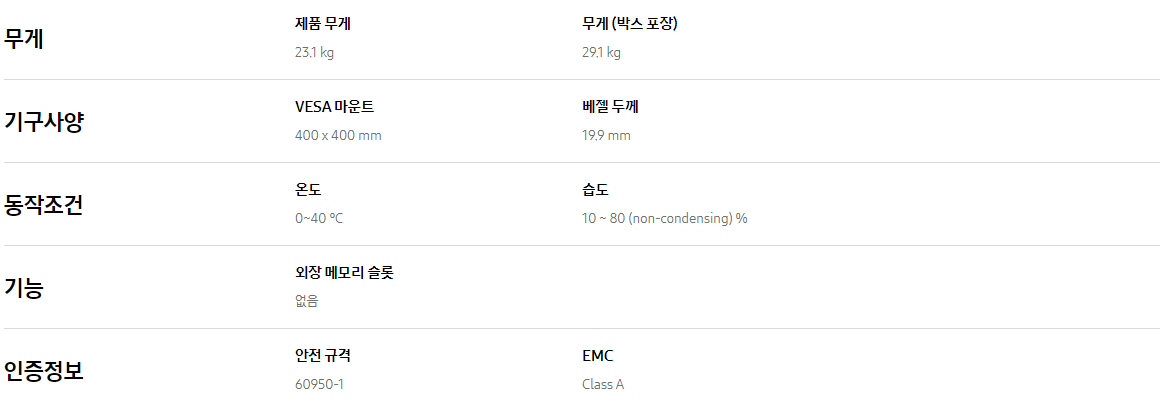This screenshot has width=1165, height=403.
Task: Click the 무게 (박스 포장) label
Action: pyautogui.click(x=630, y=24)
